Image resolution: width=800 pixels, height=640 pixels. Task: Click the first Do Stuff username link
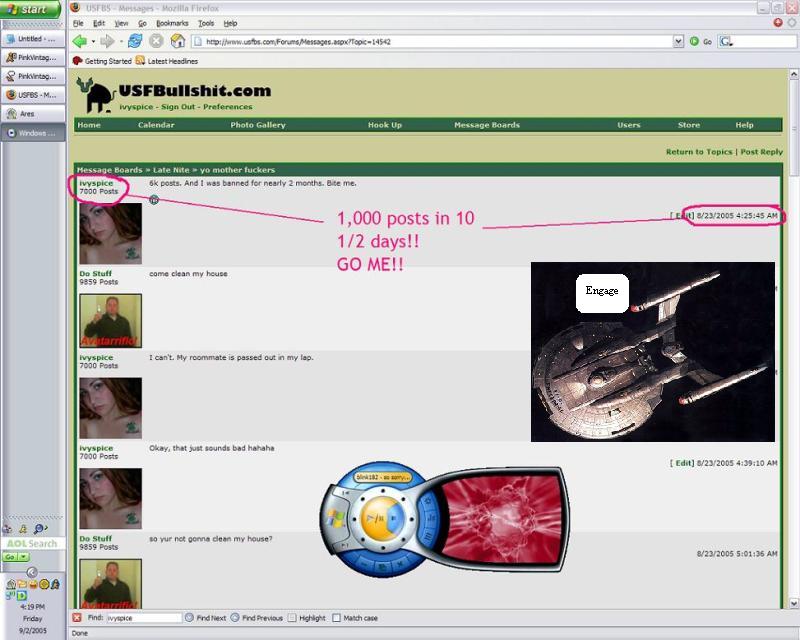click(x=95, y=274)
